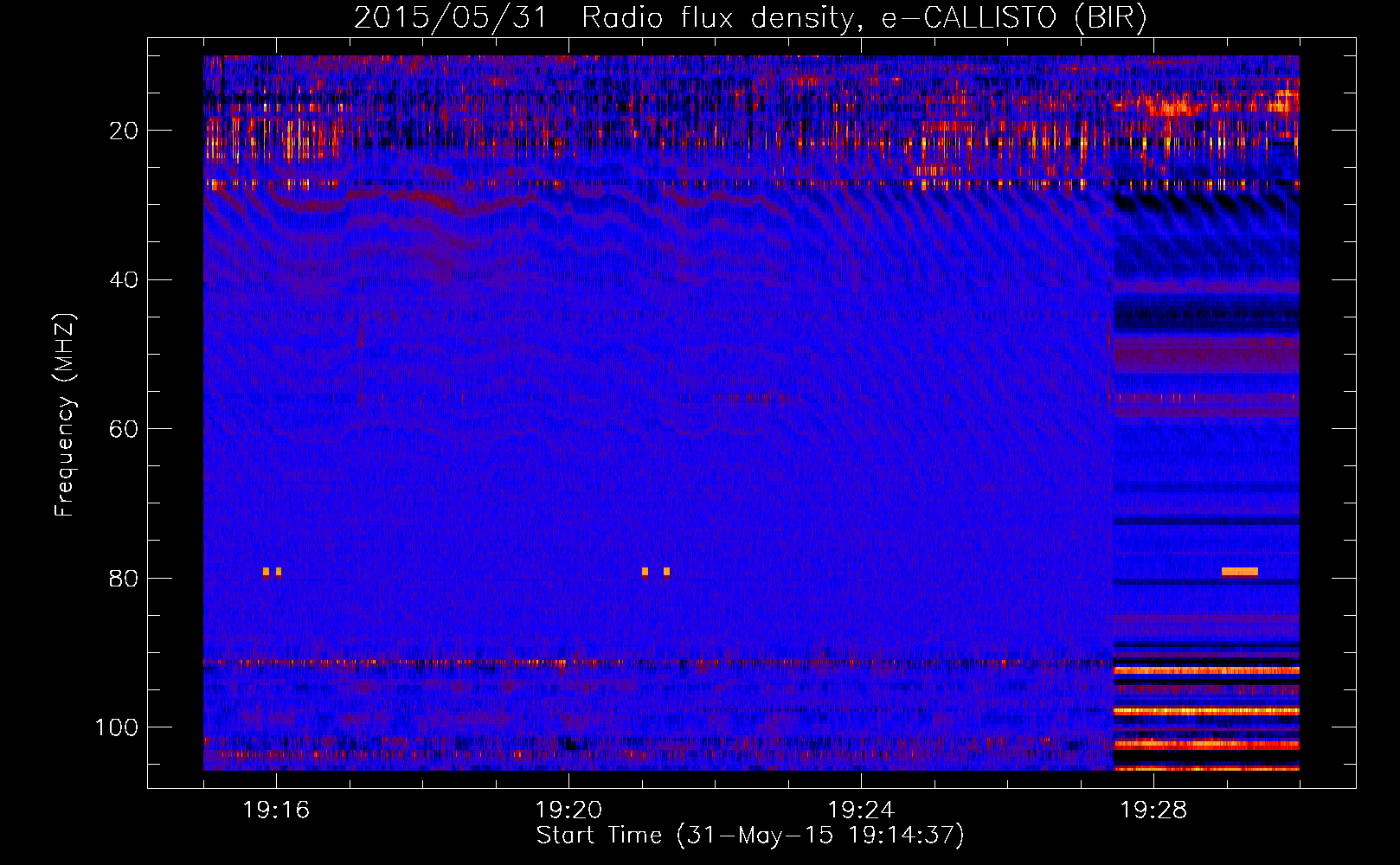Viewport: 1400px width, 865px height.
Task: Click the 80 frequency tick label
Action: pyautogui.click(x=124, y=579)
